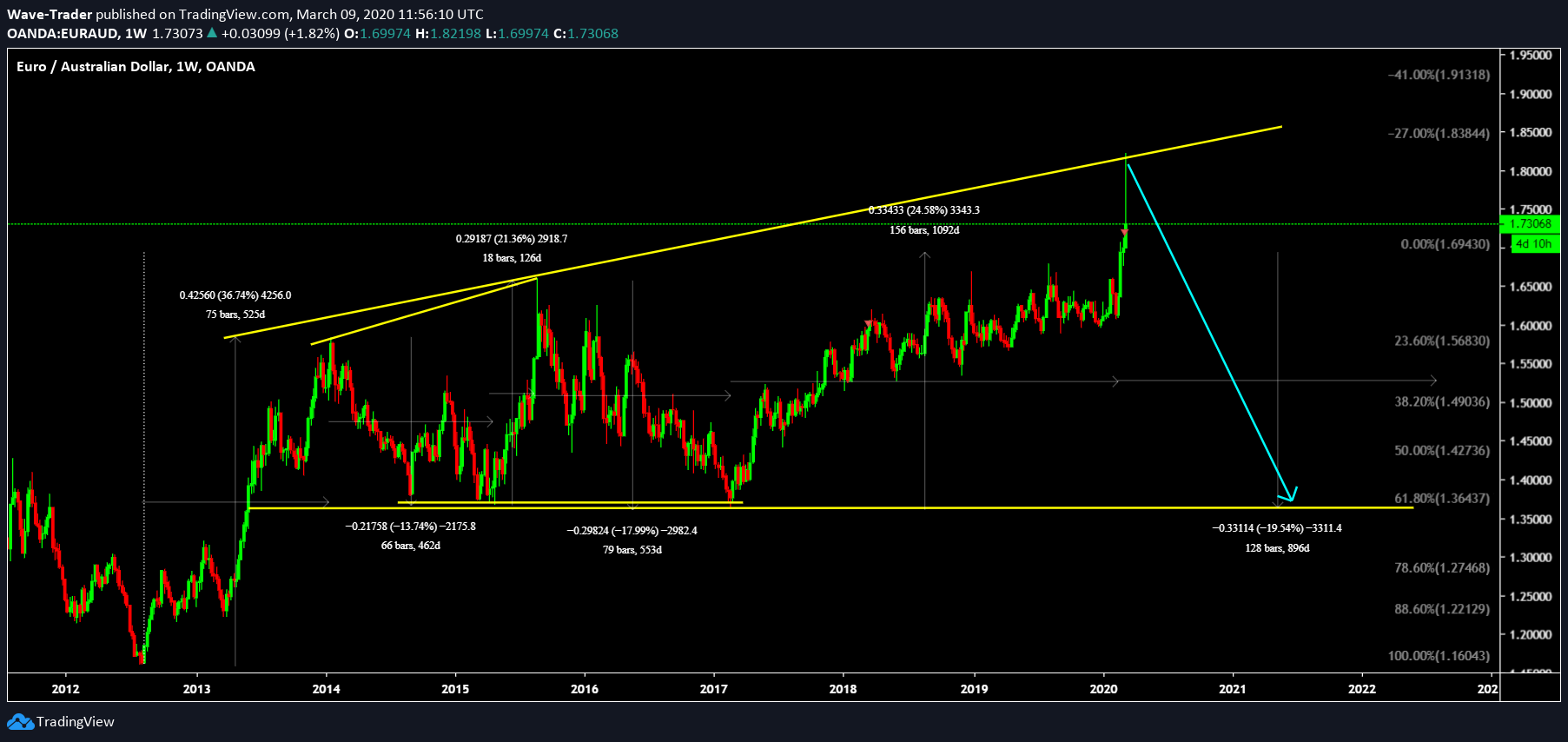Click the −0.21758 (−13.74%) −2175.8 measurement

point(411,527)
